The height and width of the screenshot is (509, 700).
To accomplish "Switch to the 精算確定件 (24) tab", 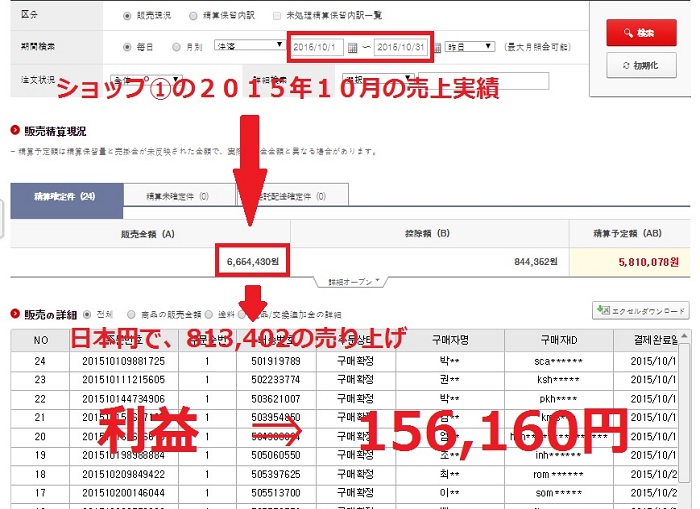I will pos(65,197).
